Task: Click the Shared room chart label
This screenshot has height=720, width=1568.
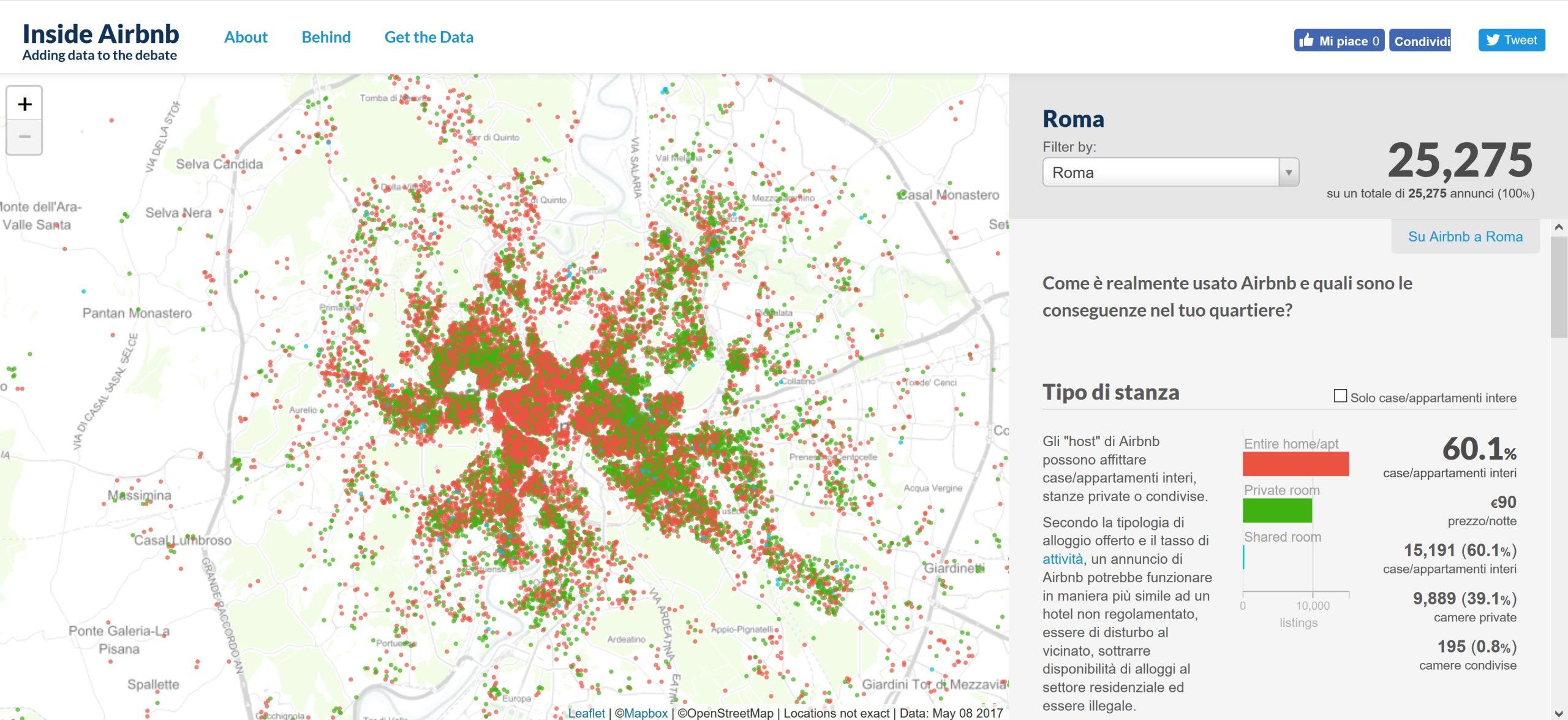Action: coord(1282,537)
